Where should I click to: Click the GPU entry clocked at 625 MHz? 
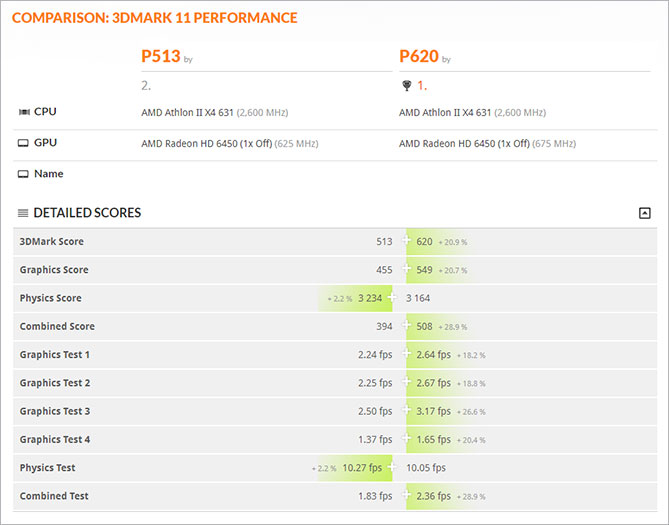coord(230,144)
